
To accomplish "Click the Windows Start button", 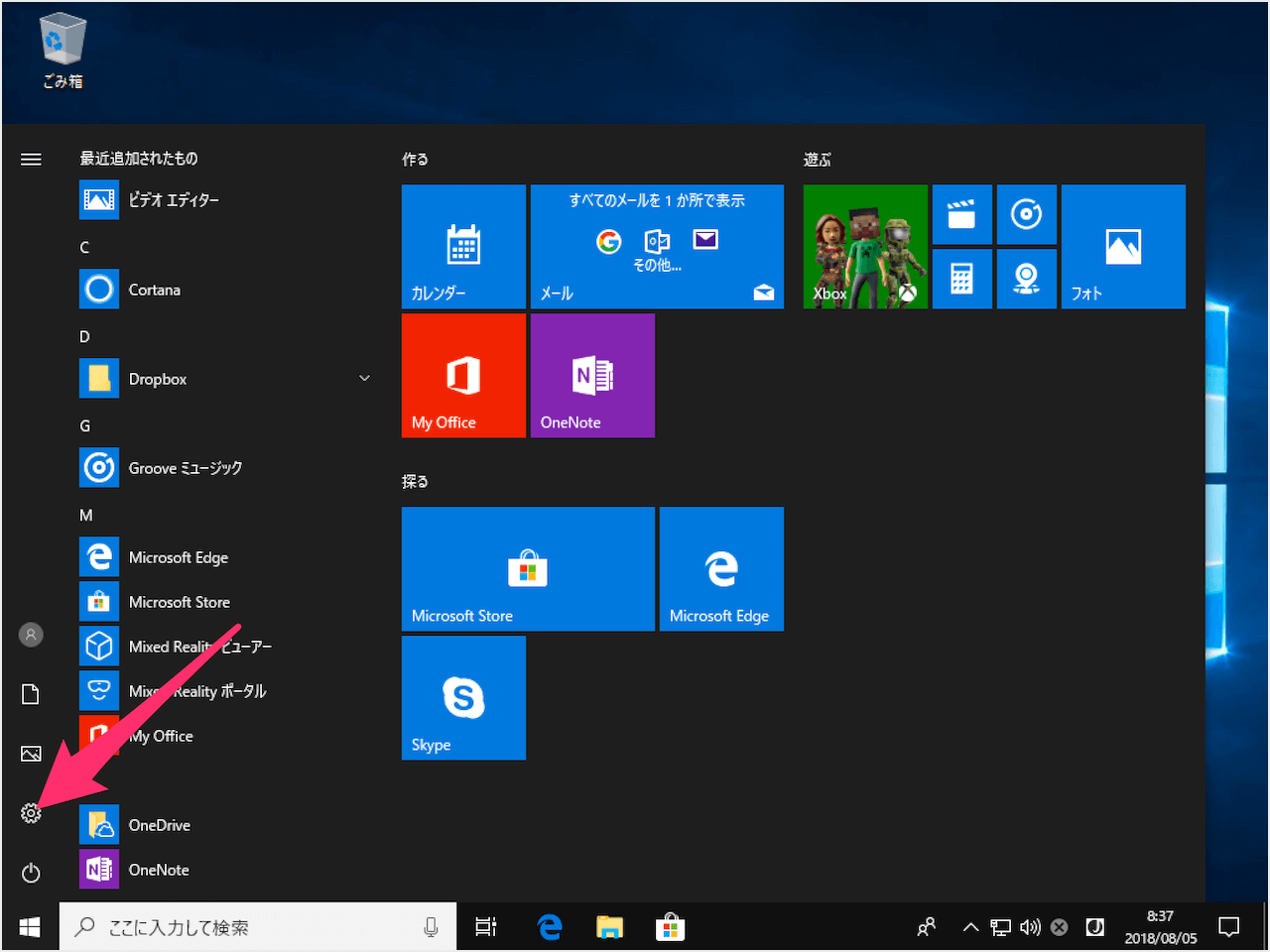I will click(x=30, y=927).
